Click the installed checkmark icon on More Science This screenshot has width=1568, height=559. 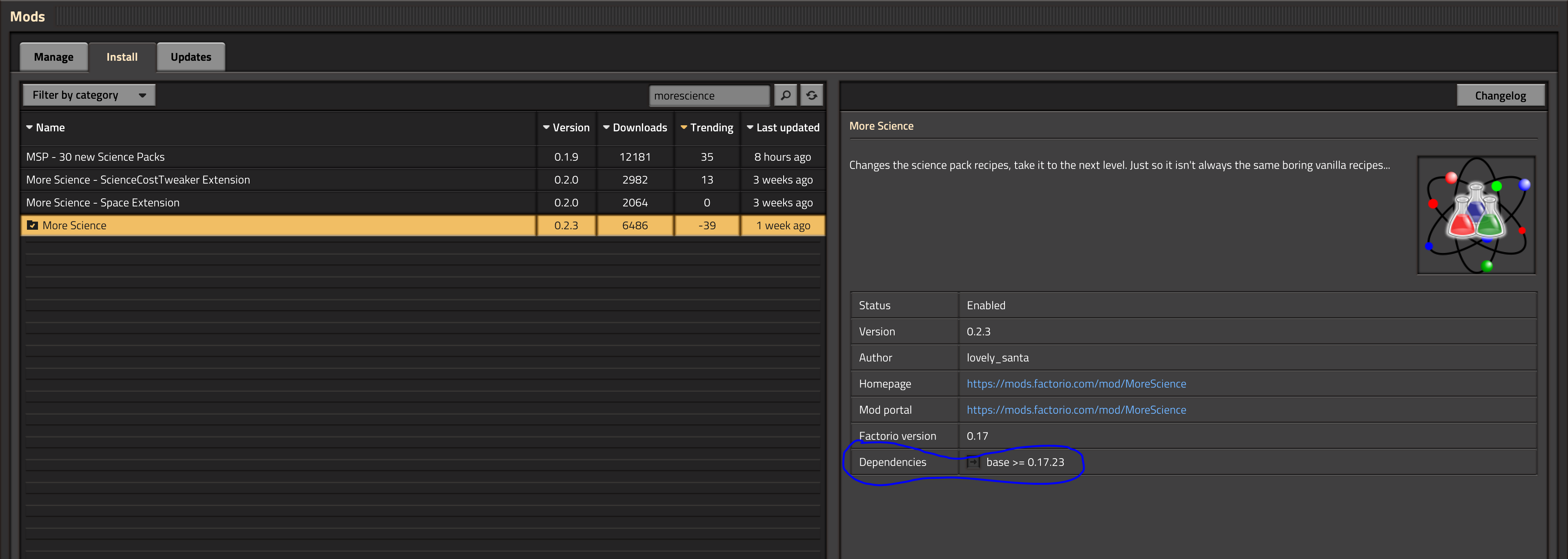point(32,226)
